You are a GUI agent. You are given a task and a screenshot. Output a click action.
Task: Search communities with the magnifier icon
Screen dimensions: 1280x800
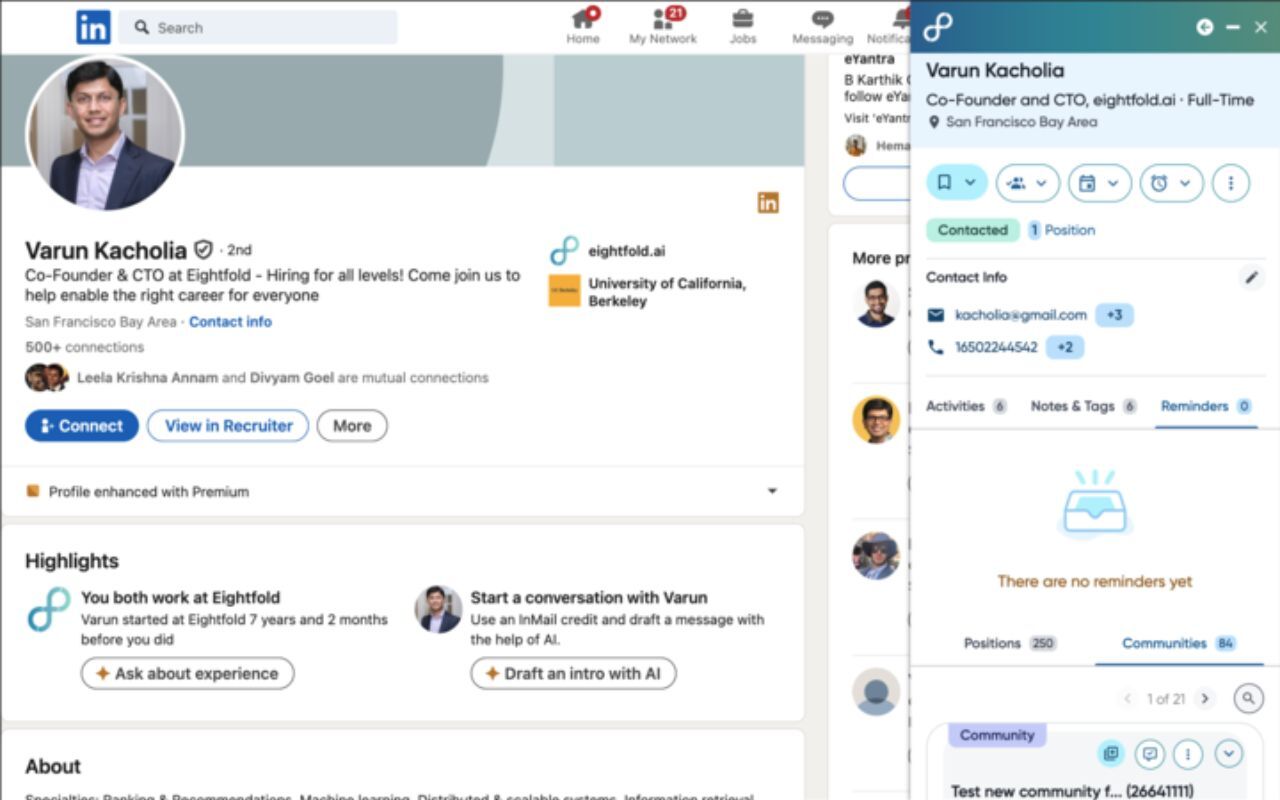pos(1248,698)
